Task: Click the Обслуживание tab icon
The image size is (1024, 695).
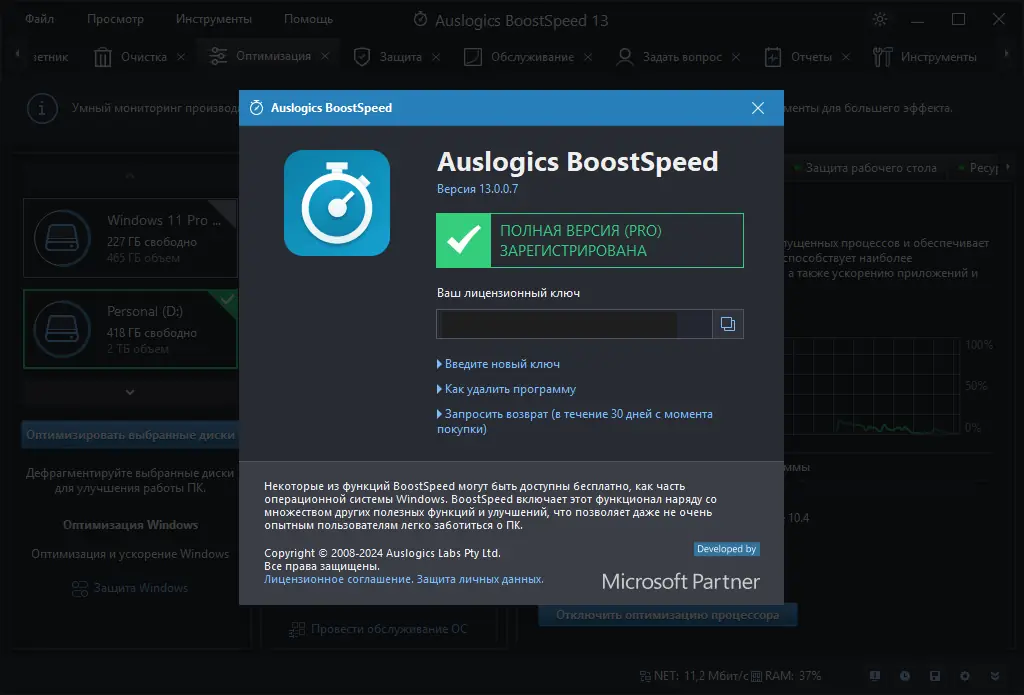Action: click(473, 57)
